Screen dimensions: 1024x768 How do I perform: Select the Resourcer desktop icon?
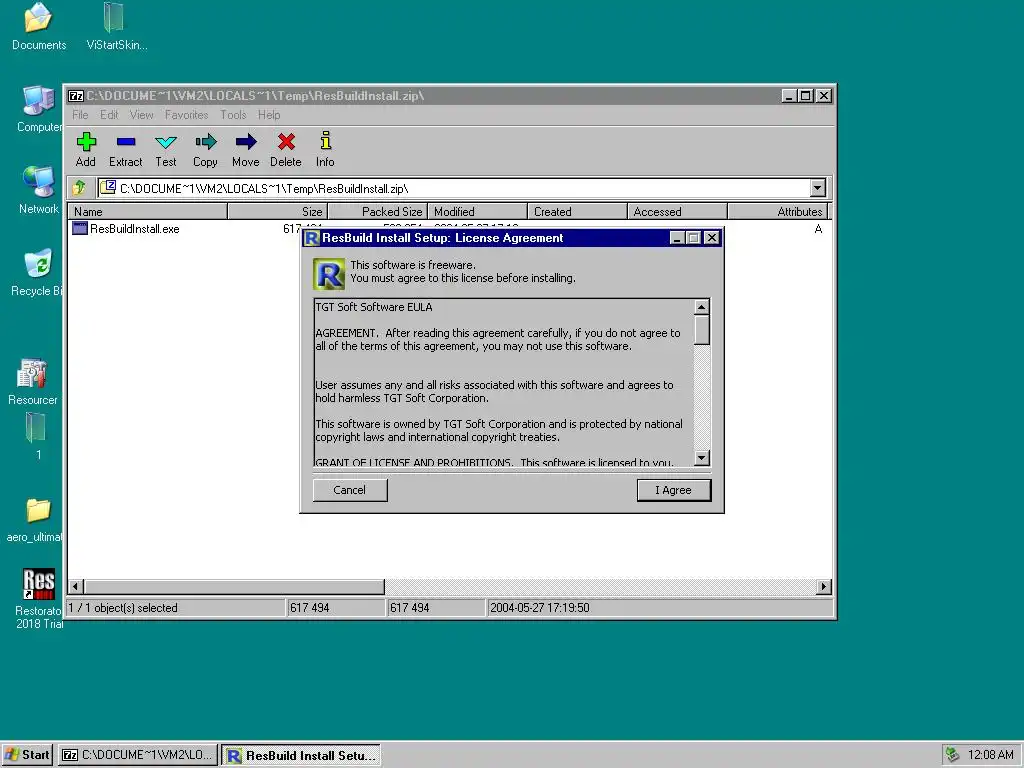32,374
